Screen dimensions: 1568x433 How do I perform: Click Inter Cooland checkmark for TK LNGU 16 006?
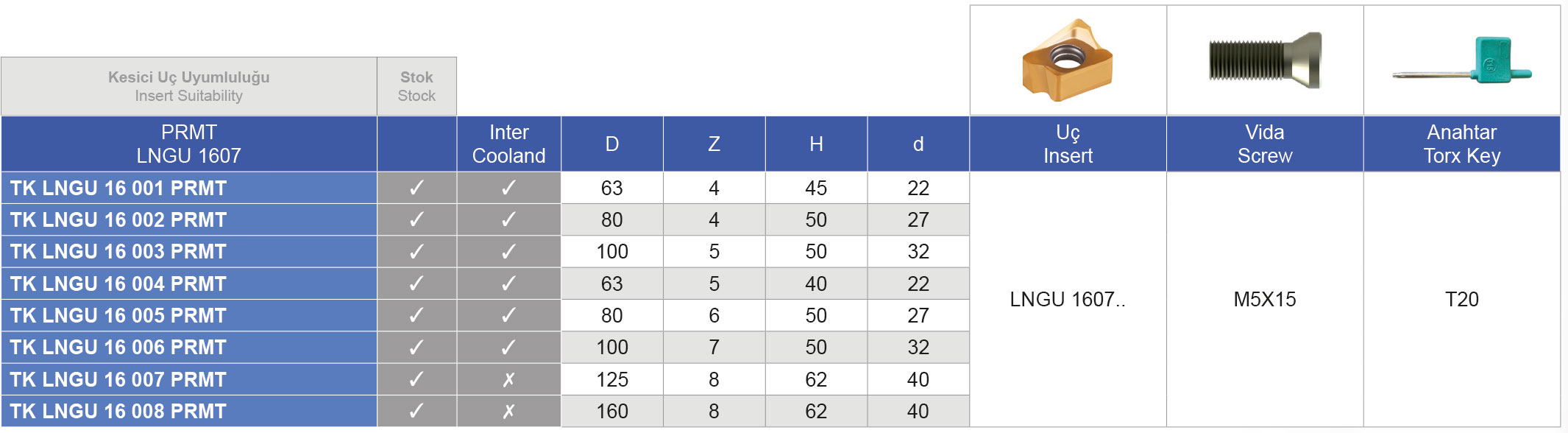[508, 348]
